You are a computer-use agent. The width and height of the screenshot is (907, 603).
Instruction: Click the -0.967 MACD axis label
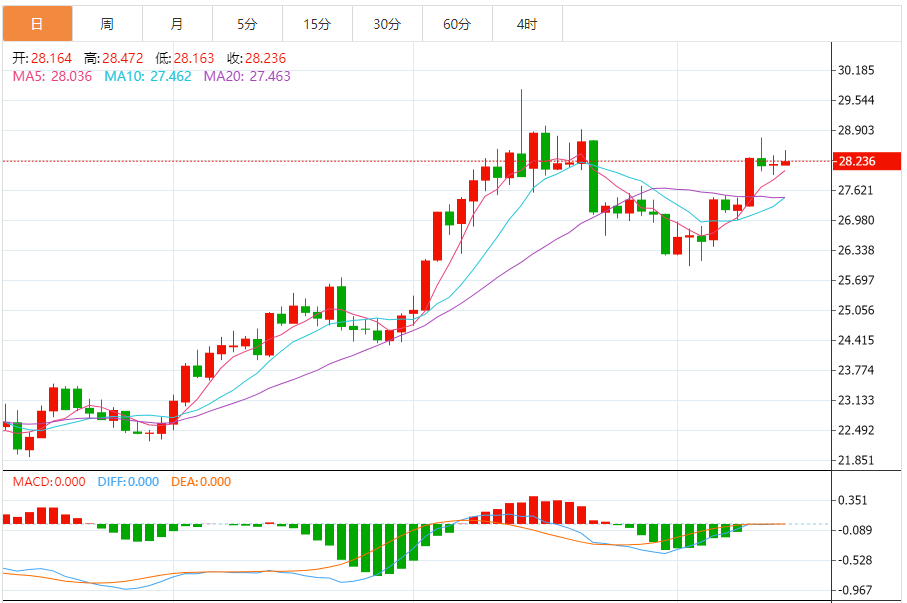[854, 590]
